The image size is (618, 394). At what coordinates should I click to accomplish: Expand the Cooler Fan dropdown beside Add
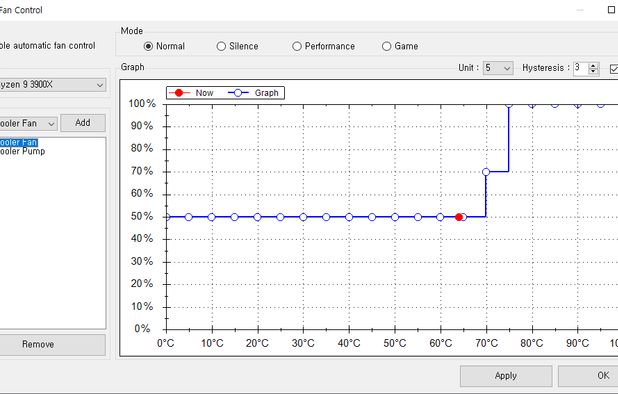[x=28, y=124]
